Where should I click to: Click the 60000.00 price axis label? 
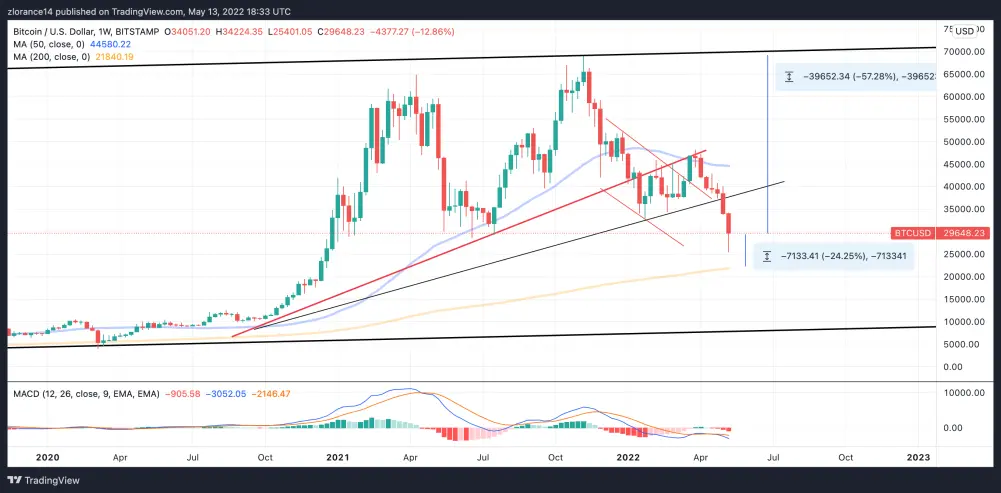[x=962, y=96]
